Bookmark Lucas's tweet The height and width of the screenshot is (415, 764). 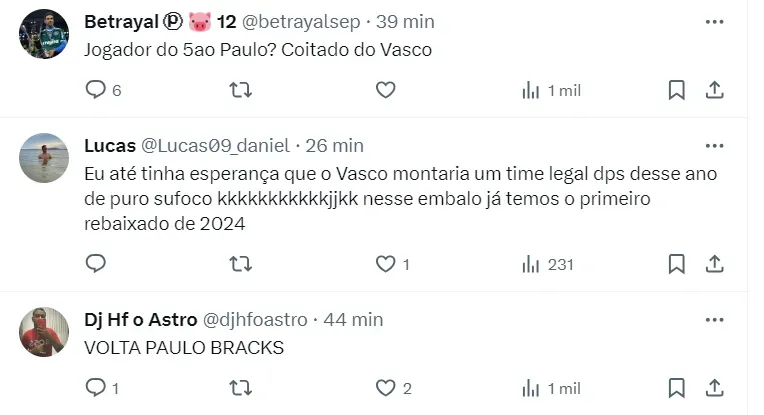click(676, 264)
